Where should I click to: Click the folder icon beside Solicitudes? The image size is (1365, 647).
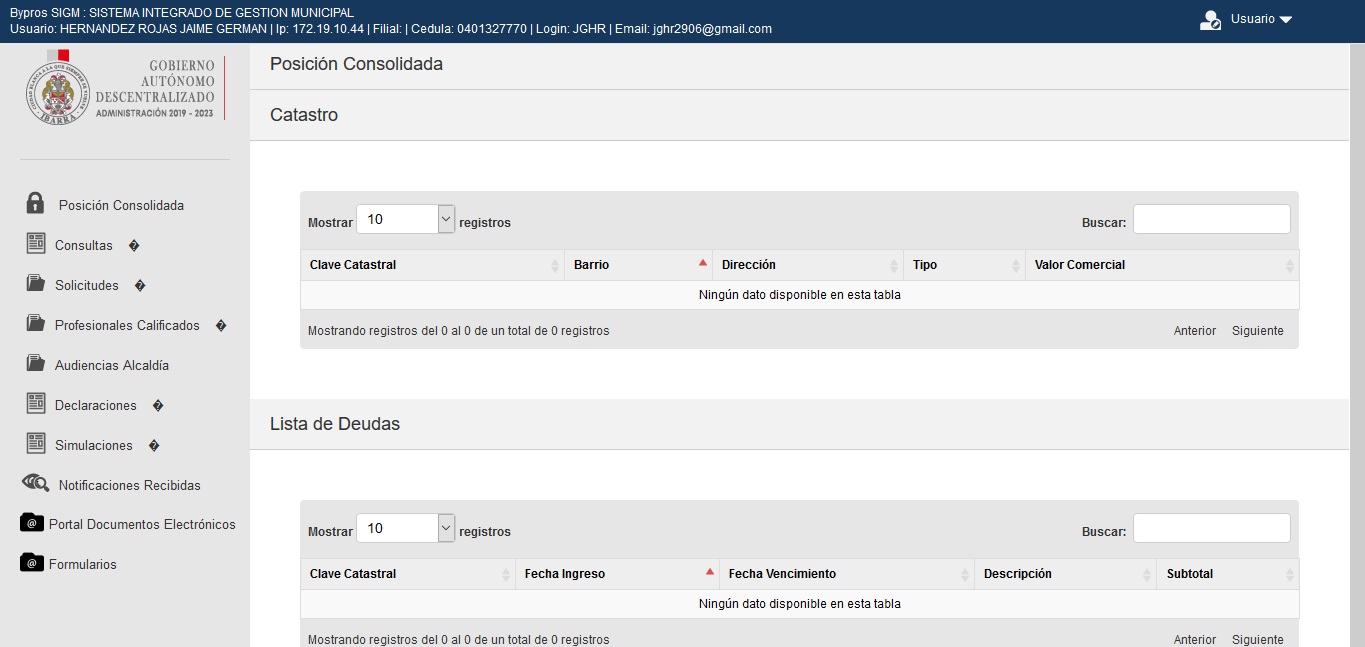(36, 283)
